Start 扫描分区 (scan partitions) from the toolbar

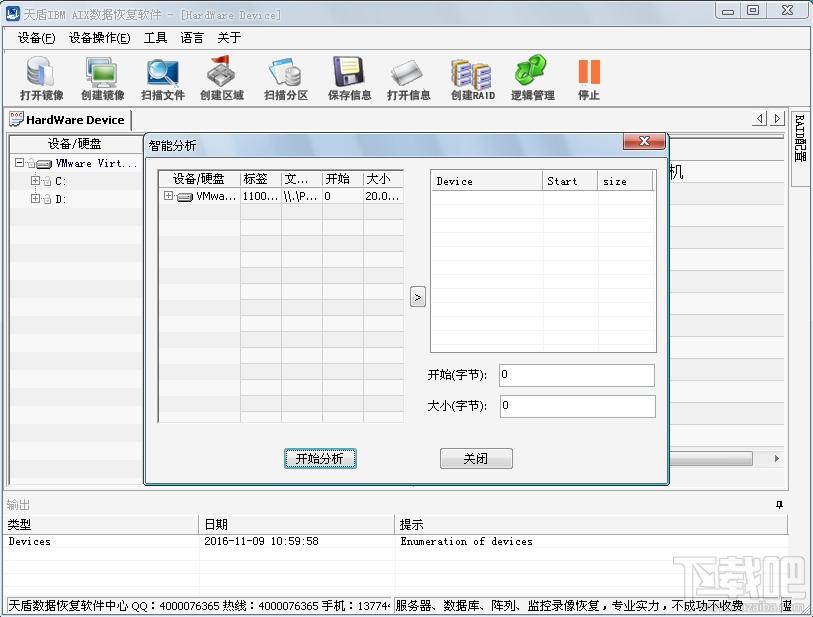click(x=285, y=78)
